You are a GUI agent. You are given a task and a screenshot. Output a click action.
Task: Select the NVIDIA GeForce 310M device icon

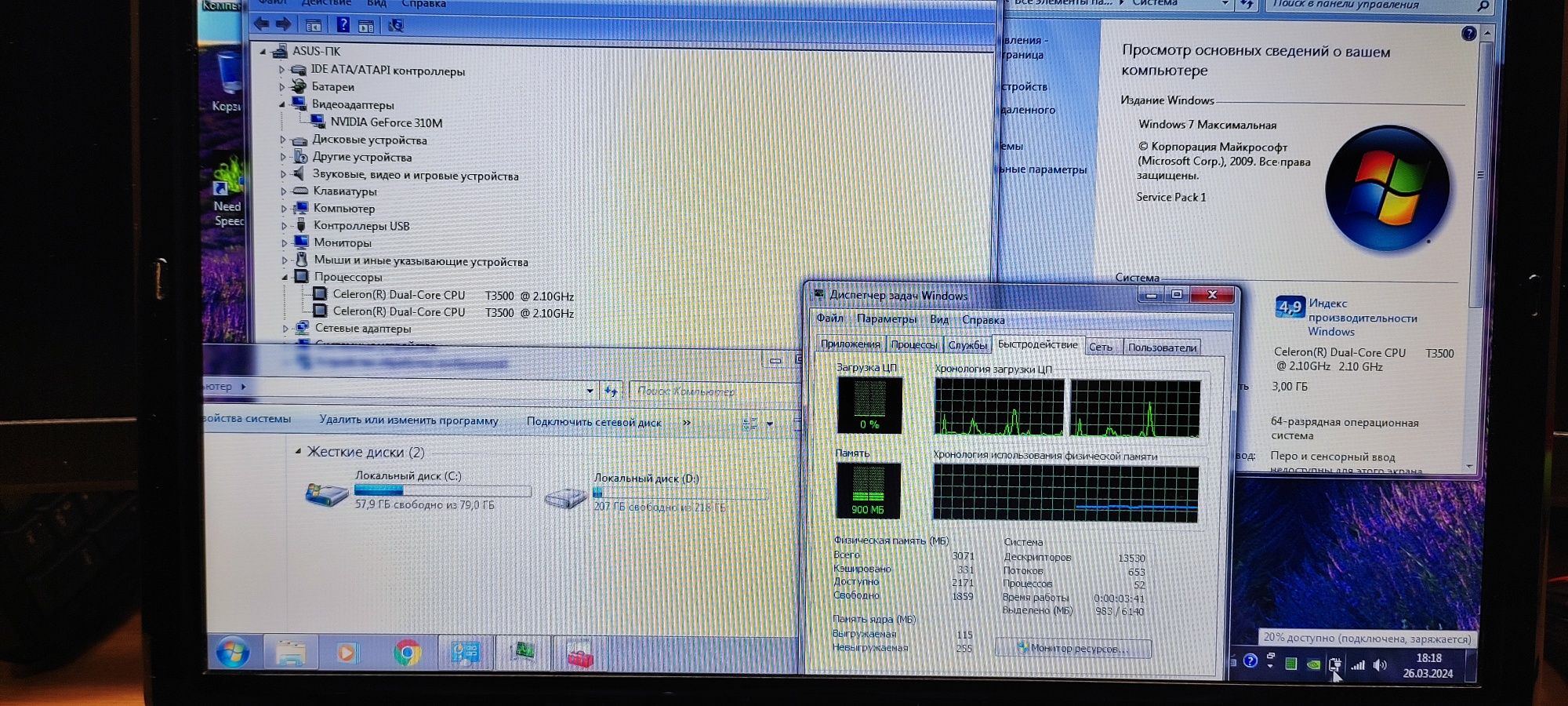tap(318, 122)
